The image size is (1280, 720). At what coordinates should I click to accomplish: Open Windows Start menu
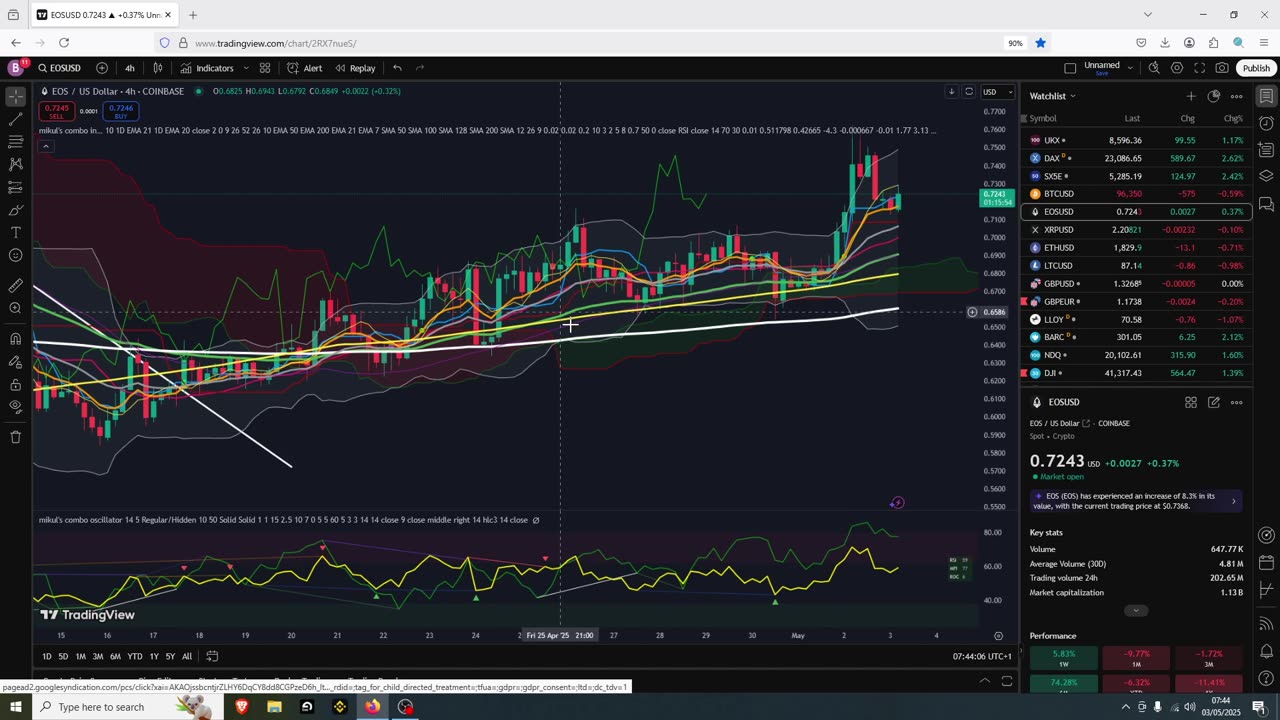[x=15, y=707]
